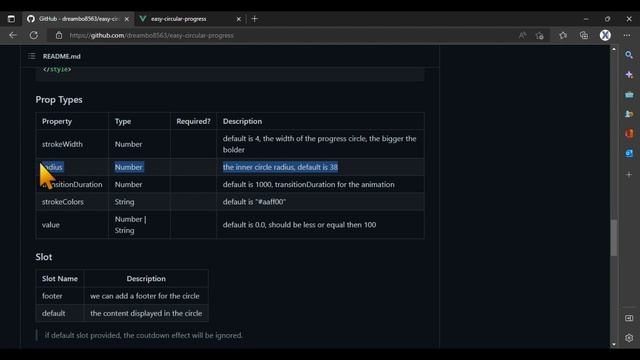Open README outline list icon

point(32,56)
